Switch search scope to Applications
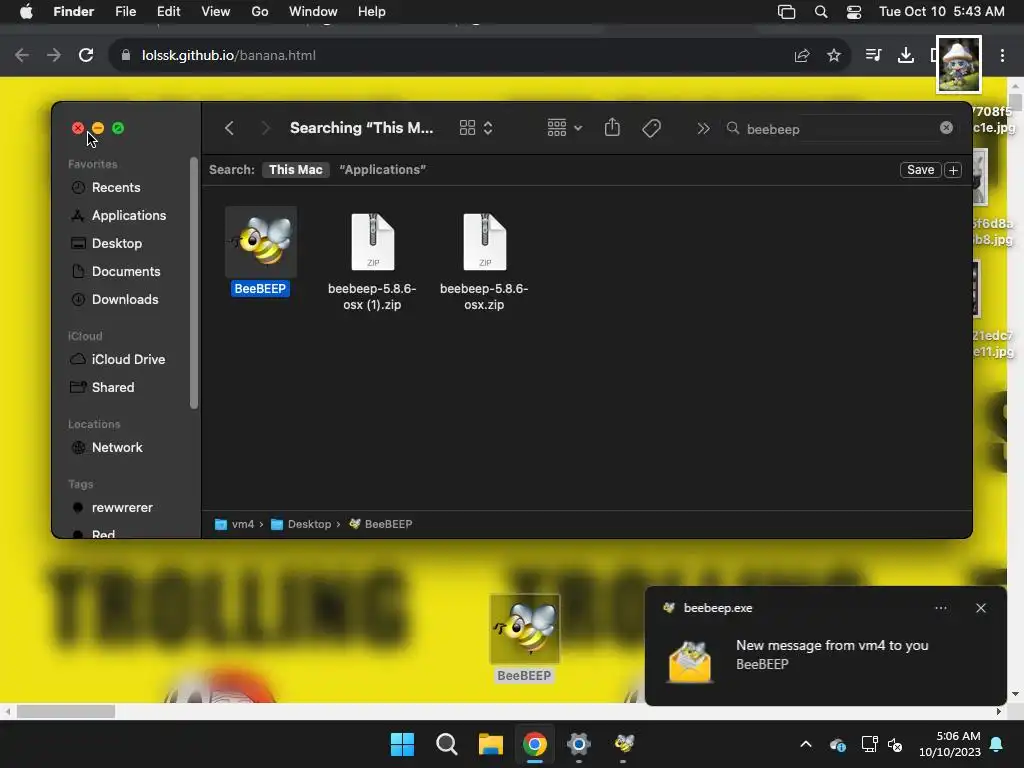1024x768 pixels. click(x=383, y=170)
